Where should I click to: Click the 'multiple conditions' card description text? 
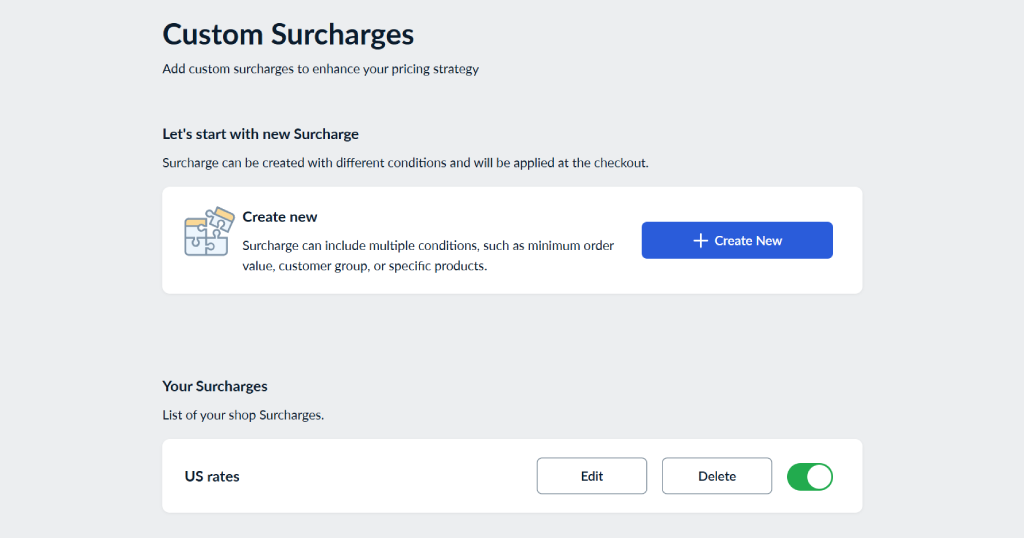tap(428, 246)
